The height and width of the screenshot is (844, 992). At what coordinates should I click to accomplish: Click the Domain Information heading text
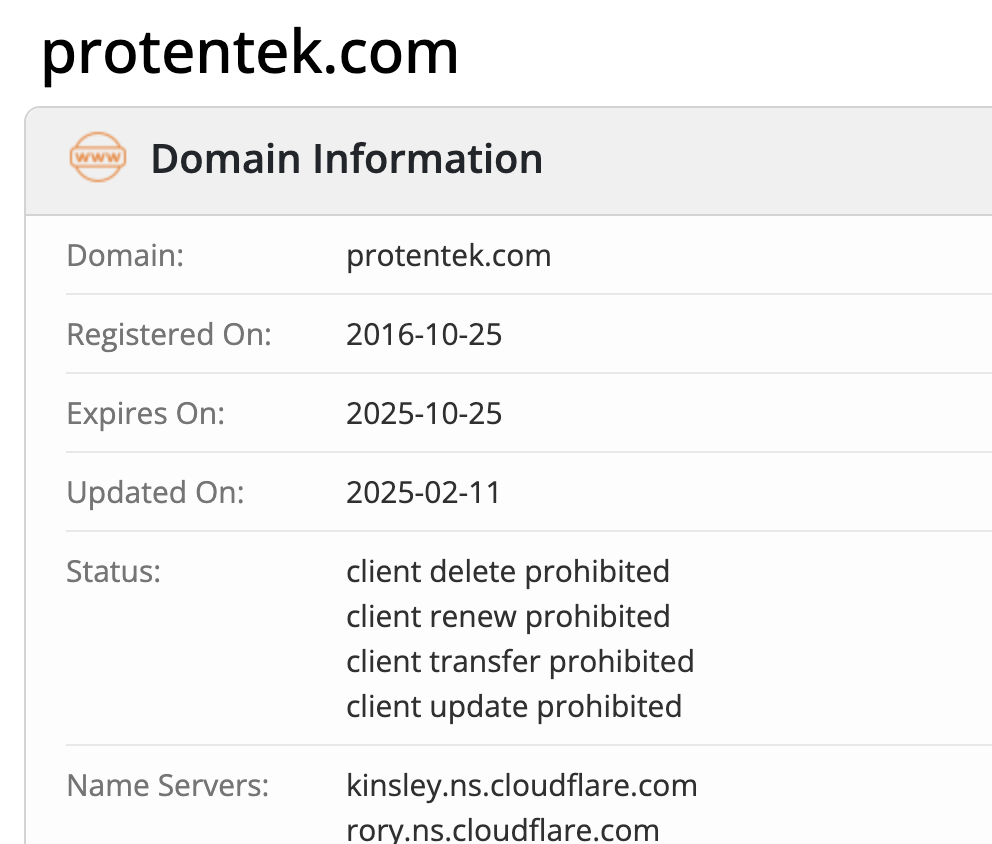(346, 160)
